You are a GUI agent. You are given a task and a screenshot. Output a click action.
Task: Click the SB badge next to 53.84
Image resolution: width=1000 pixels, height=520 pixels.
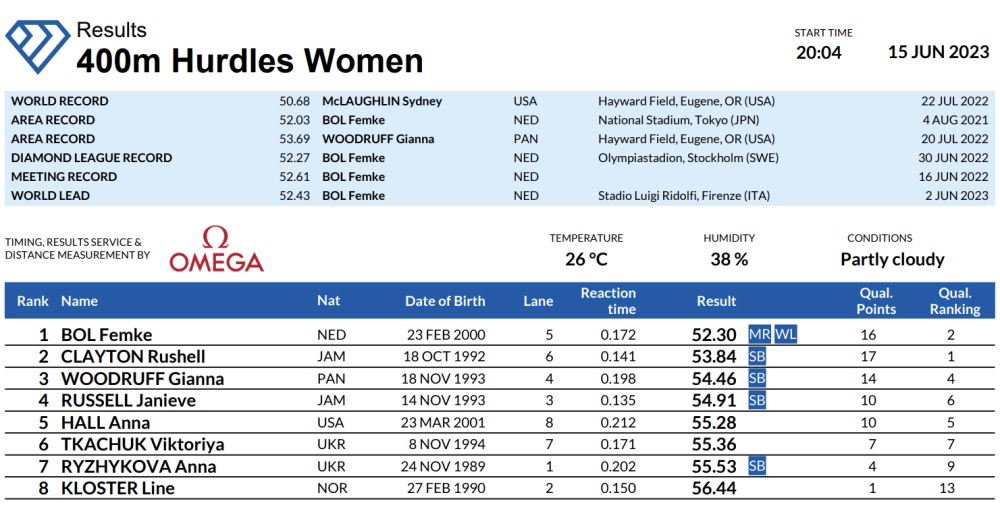(757, 356)
